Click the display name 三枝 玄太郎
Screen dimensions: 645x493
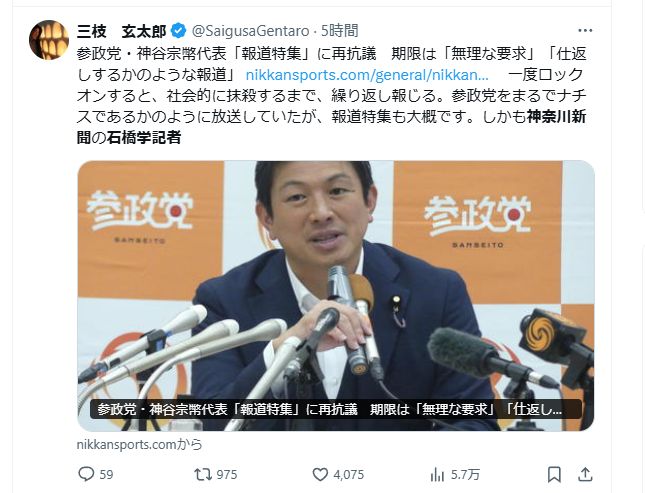[122, 31]
